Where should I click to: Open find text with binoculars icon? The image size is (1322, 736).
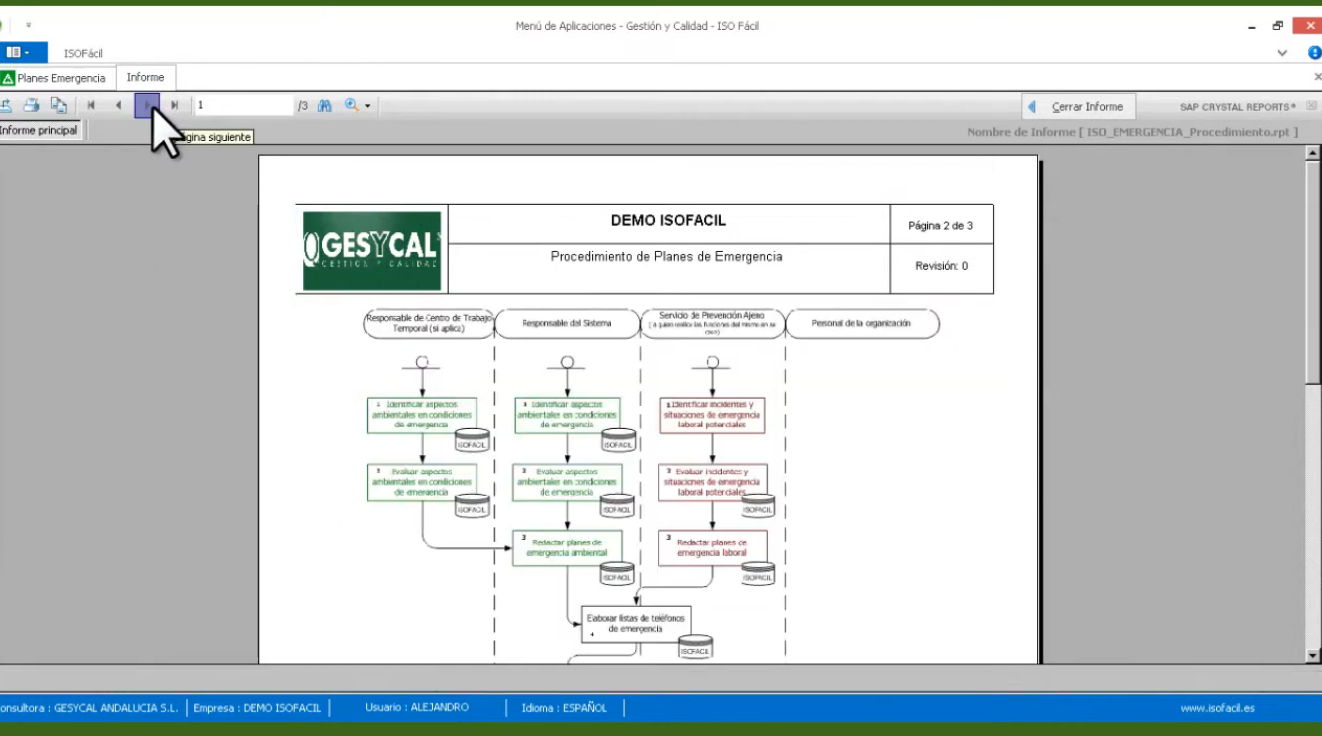click(325, 105)
